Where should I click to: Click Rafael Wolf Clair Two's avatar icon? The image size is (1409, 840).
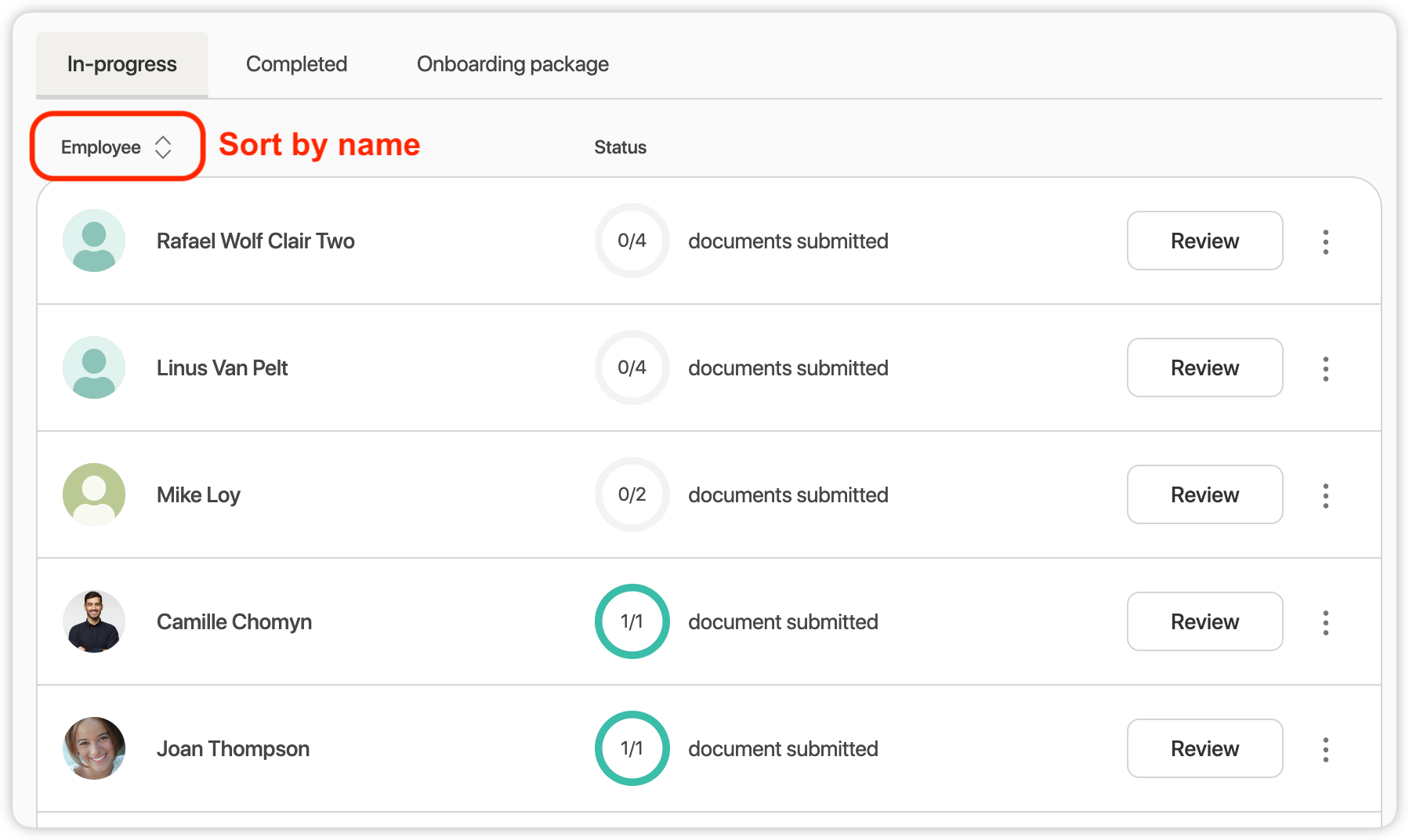click(x=94, y=241)
